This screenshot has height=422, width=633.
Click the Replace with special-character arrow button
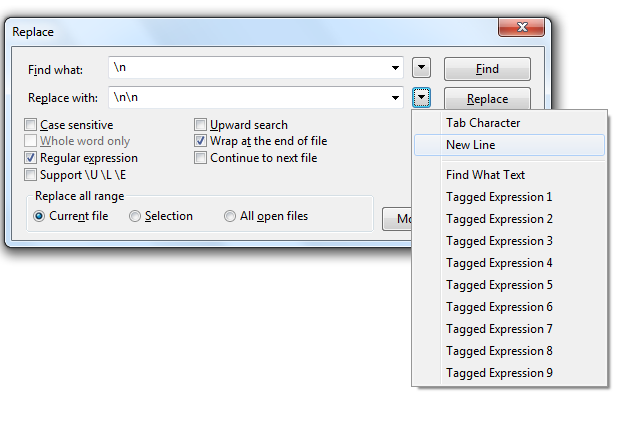[x=422, y=98]
